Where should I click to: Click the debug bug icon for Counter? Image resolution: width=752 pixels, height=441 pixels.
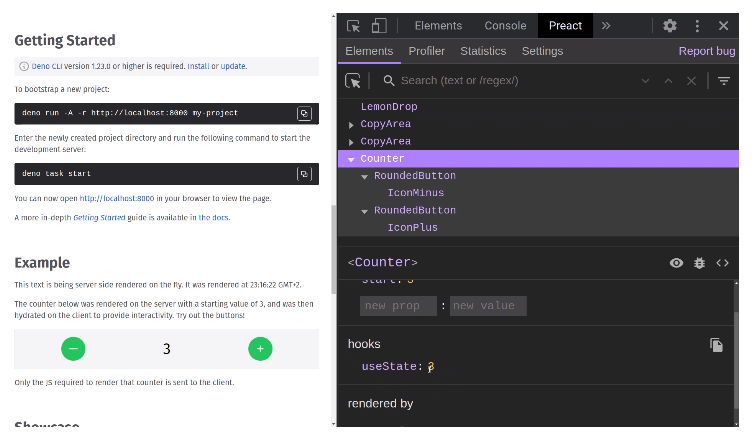[x=699, y=263]
